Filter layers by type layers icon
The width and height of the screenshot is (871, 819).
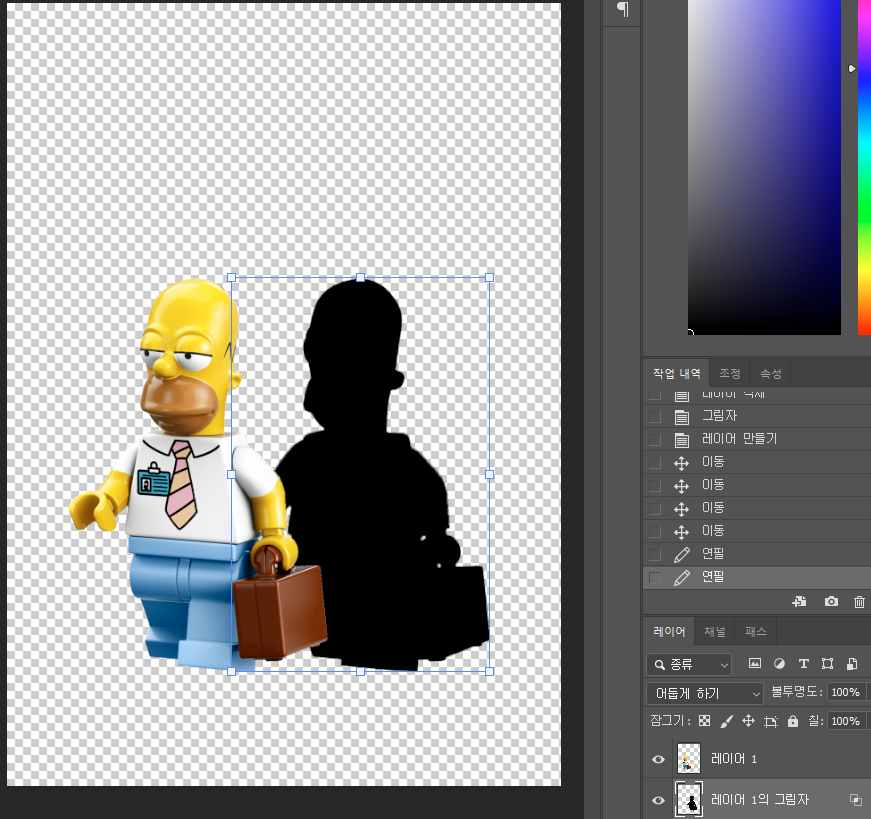803,663
